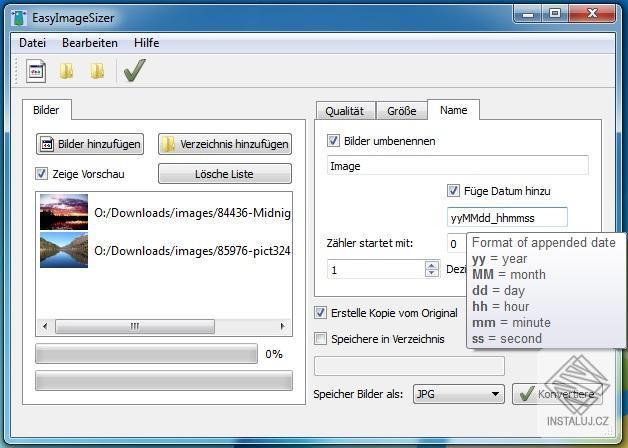
Task: Toggle the Zeige Vorschau checkbox
Action: pyautogui.click(x=41, y=174)
